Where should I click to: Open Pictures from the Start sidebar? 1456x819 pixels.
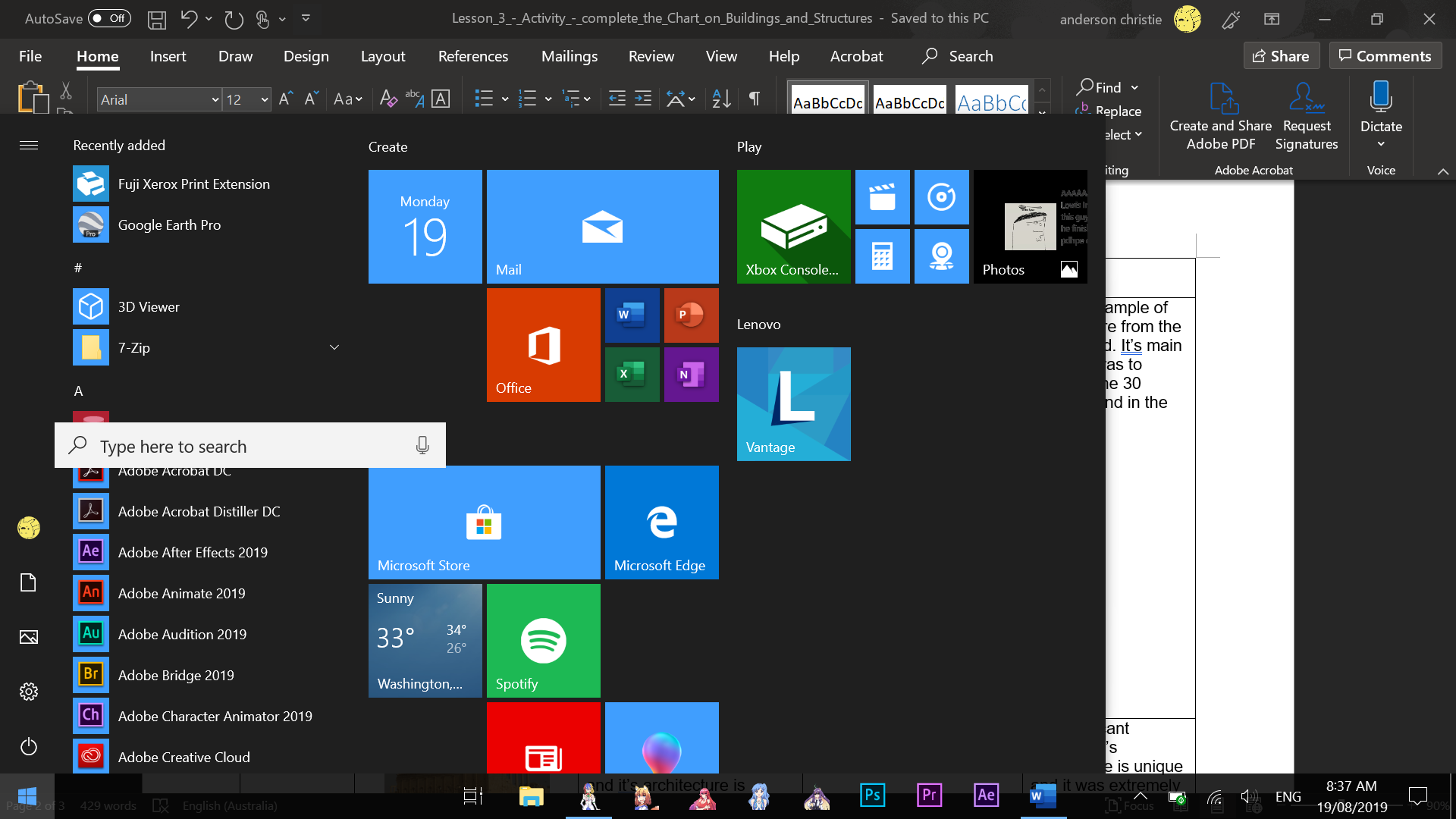(x=29, y=637)
